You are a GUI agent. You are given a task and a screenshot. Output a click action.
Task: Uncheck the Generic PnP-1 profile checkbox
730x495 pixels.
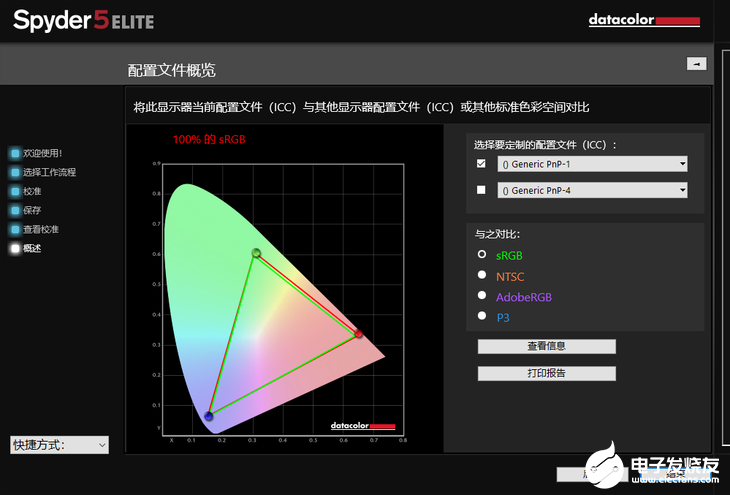(x=481, y=163)
